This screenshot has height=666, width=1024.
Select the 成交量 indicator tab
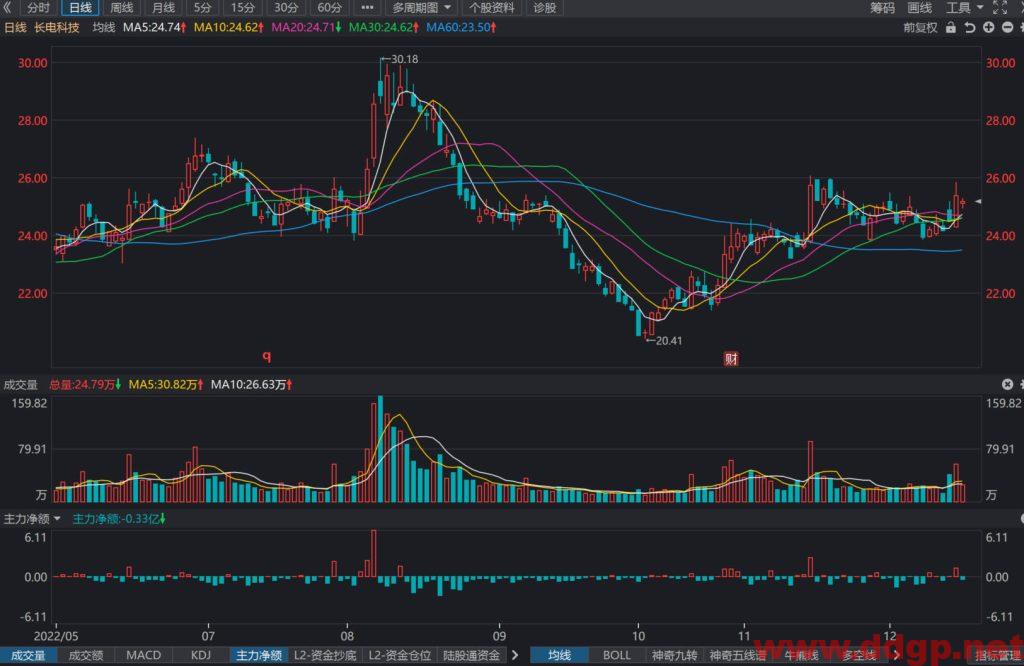coord(28,656)
